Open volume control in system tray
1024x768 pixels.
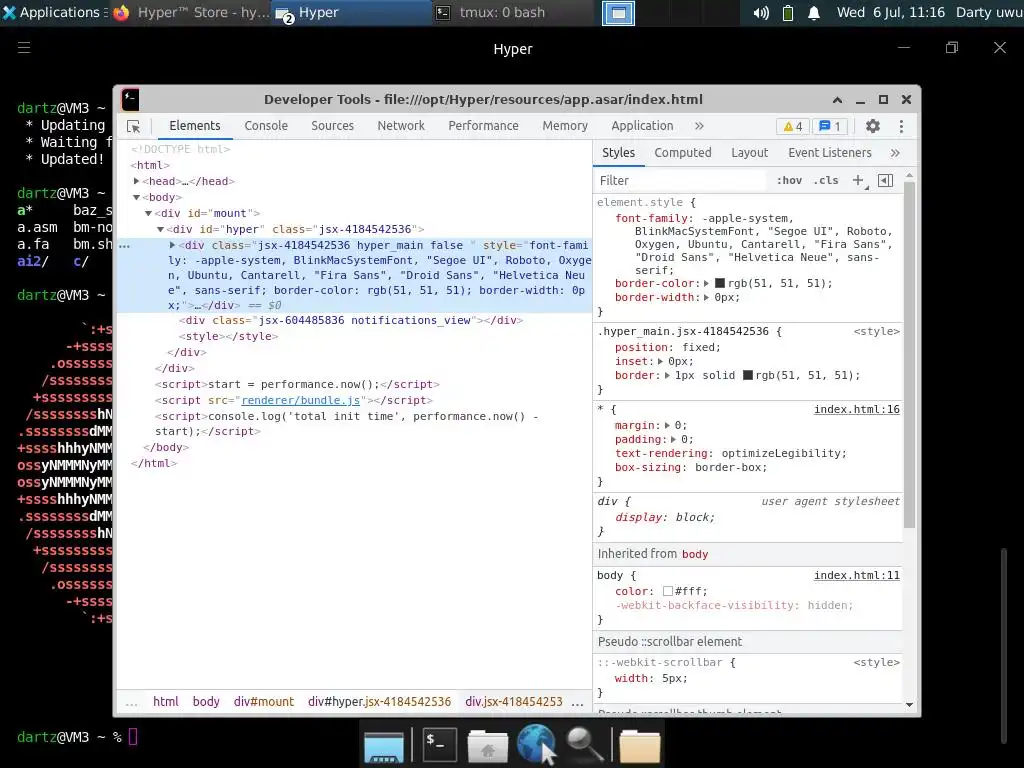pos(761,13)
